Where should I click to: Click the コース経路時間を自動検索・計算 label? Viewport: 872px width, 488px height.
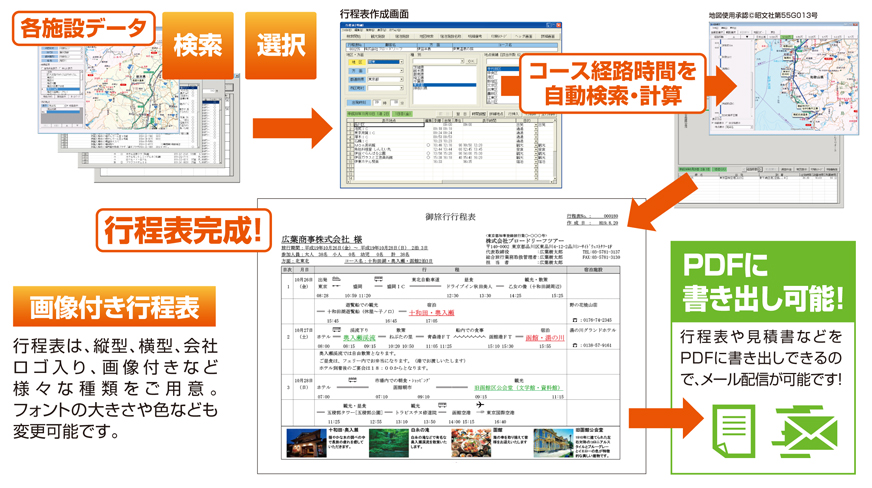pos(613,84)
